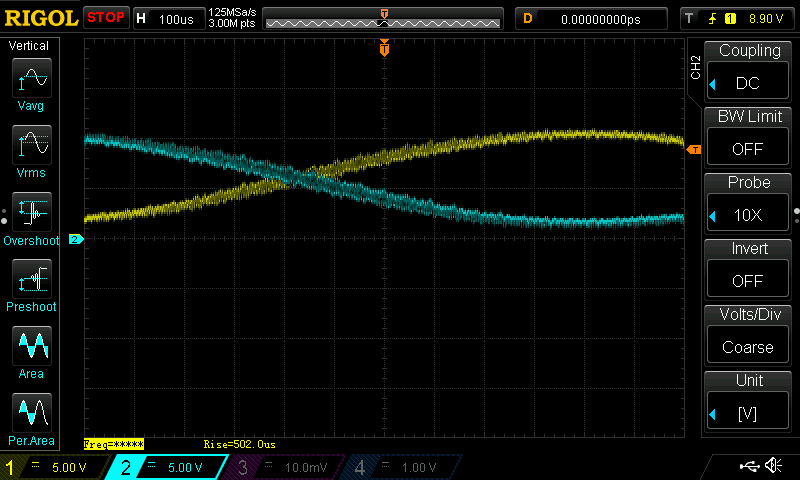This screenshot has width=800, height=480.
Task: Click the delay 0.00000000ps field
Action: point(601,19)
